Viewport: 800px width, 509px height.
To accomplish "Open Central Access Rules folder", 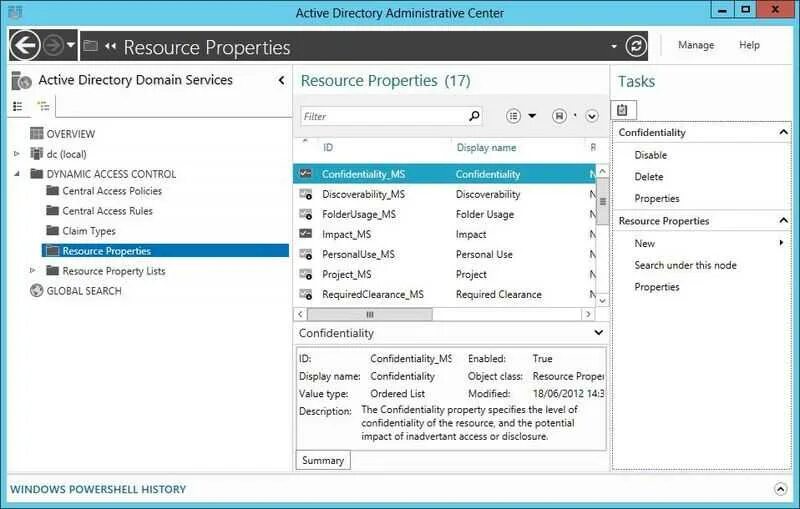I will click(107, 211).
